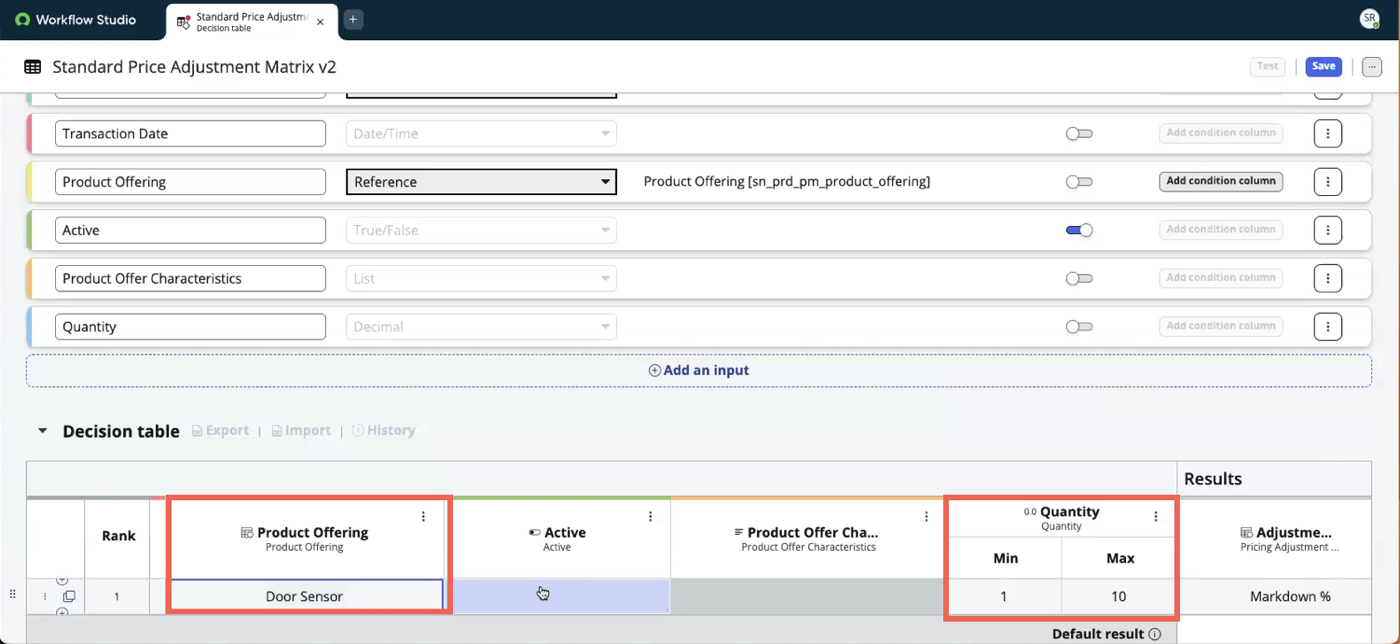
Task: Open the more options ellipsis beside Save
Action: (1372, 66)
